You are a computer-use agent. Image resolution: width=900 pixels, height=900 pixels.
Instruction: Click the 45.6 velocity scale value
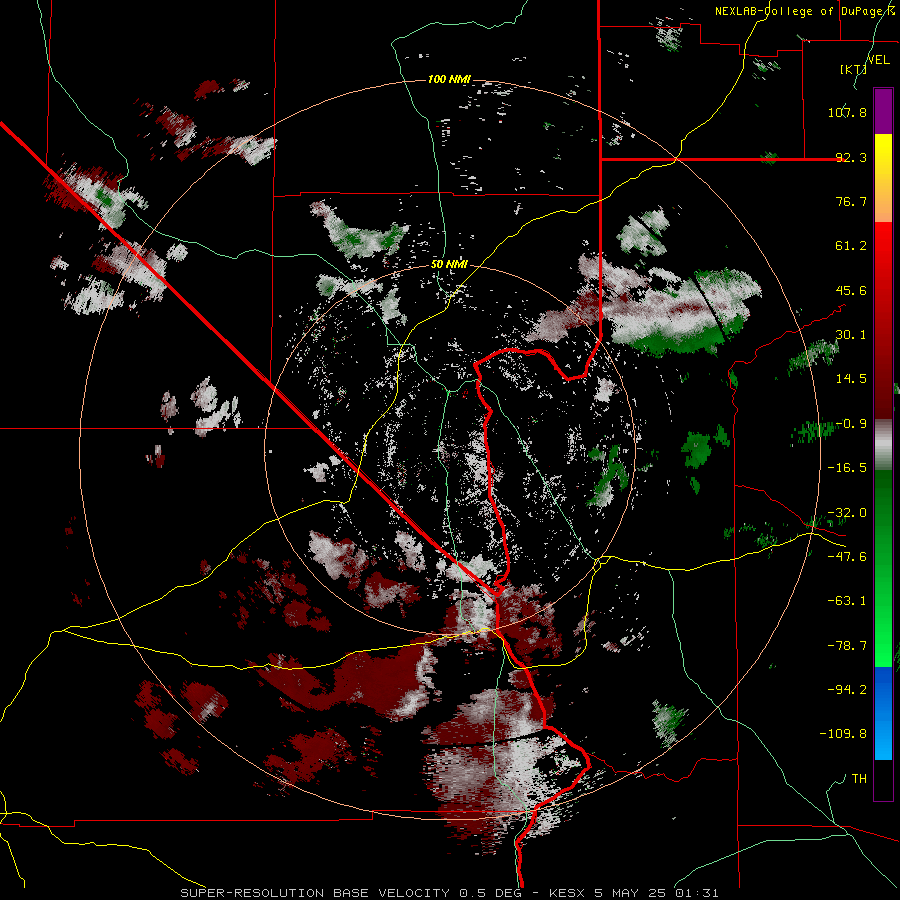pos(851,290)
